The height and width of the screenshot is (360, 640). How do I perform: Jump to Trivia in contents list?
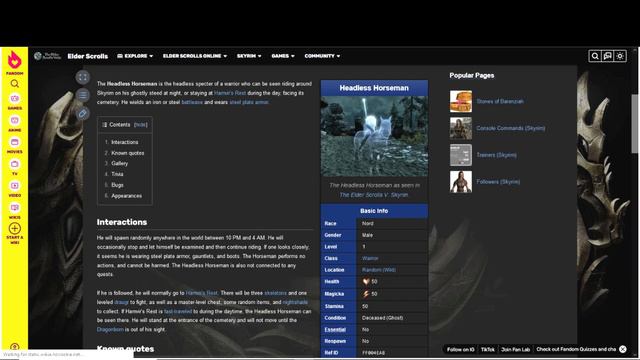(117, 174)
